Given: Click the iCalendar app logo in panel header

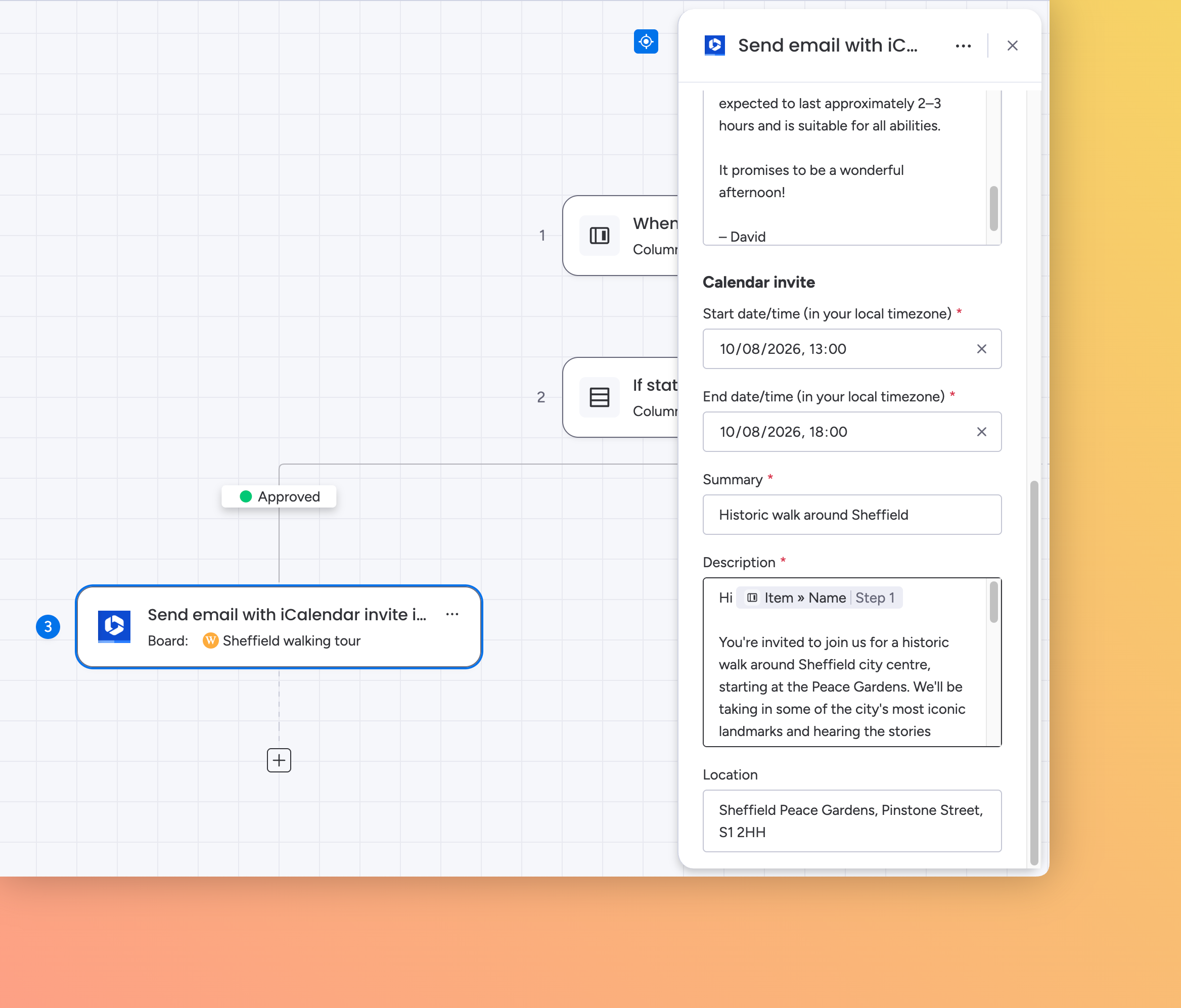Looking at the screenshot, I should (715, 45).
